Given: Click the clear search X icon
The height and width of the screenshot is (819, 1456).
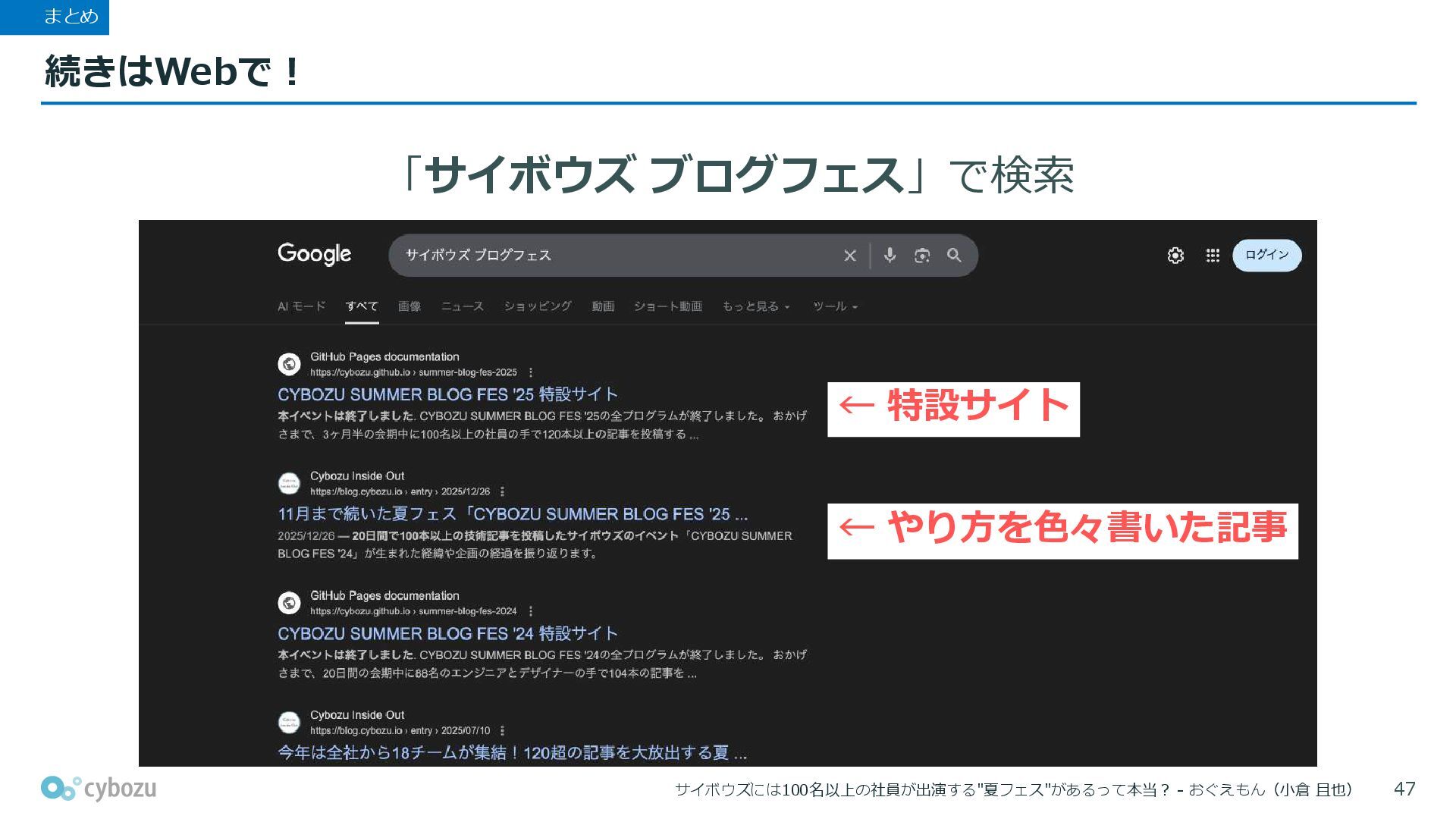Looking at the screenshot, I should pyautogui.click(x=850, y=256).
